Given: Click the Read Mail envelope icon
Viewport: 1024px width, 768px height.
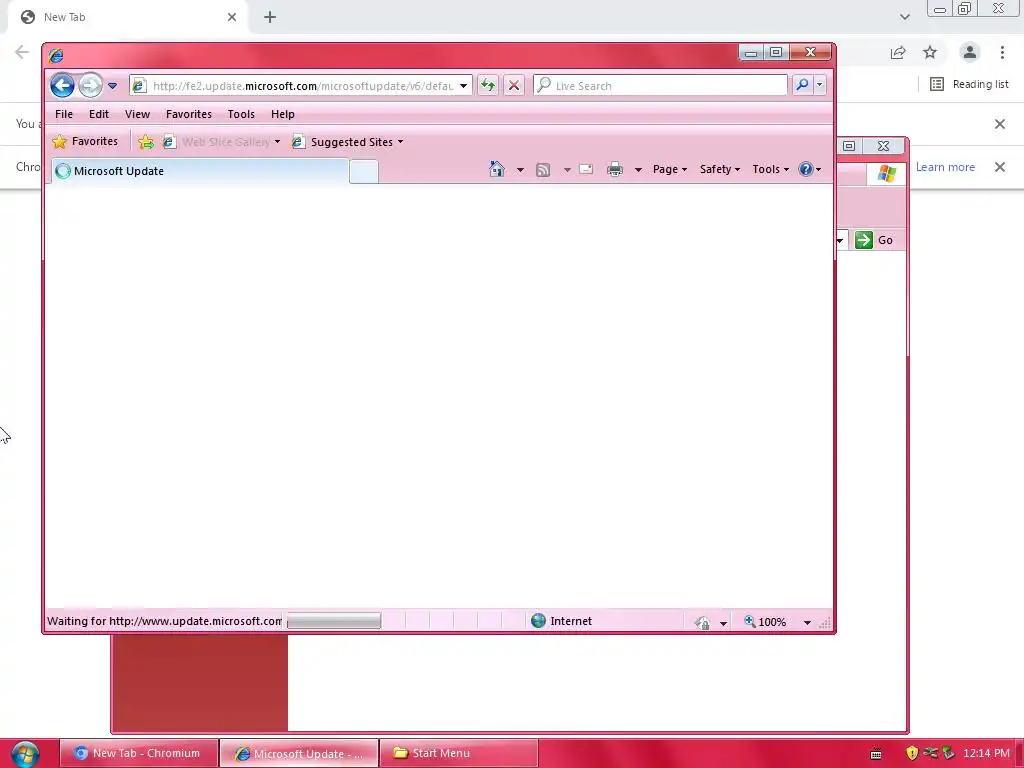Looking at the screenshot, I should [586, 170].
